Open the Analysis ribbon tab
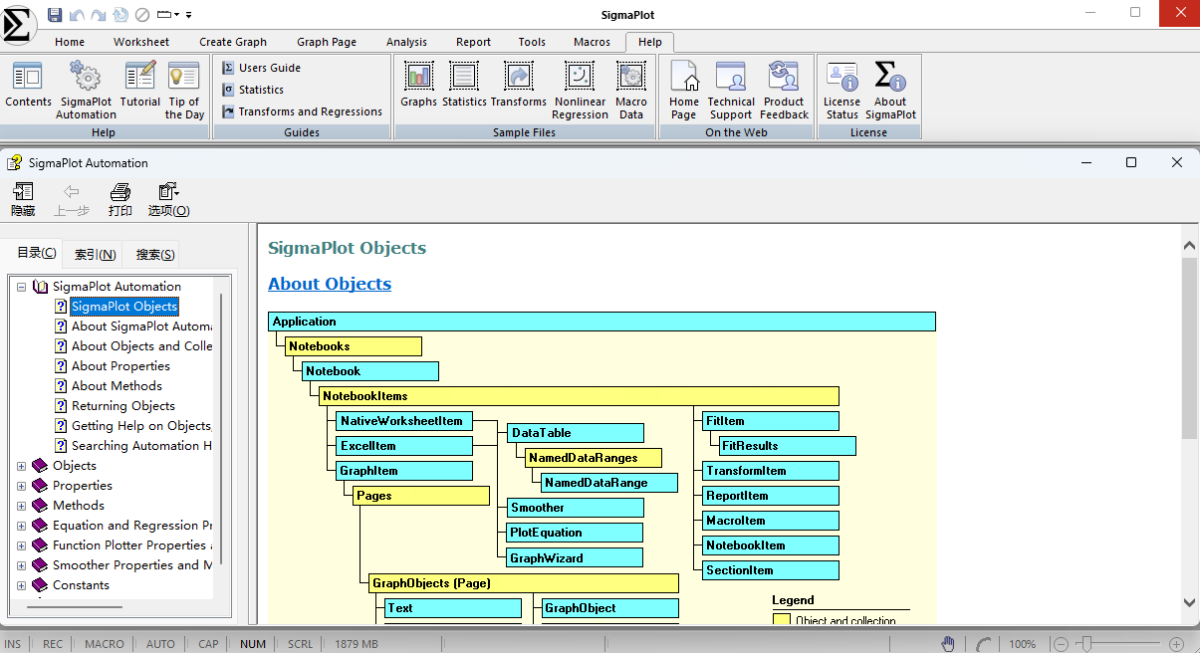Screen dimensions: 1200x653 (x=406, y=42)
